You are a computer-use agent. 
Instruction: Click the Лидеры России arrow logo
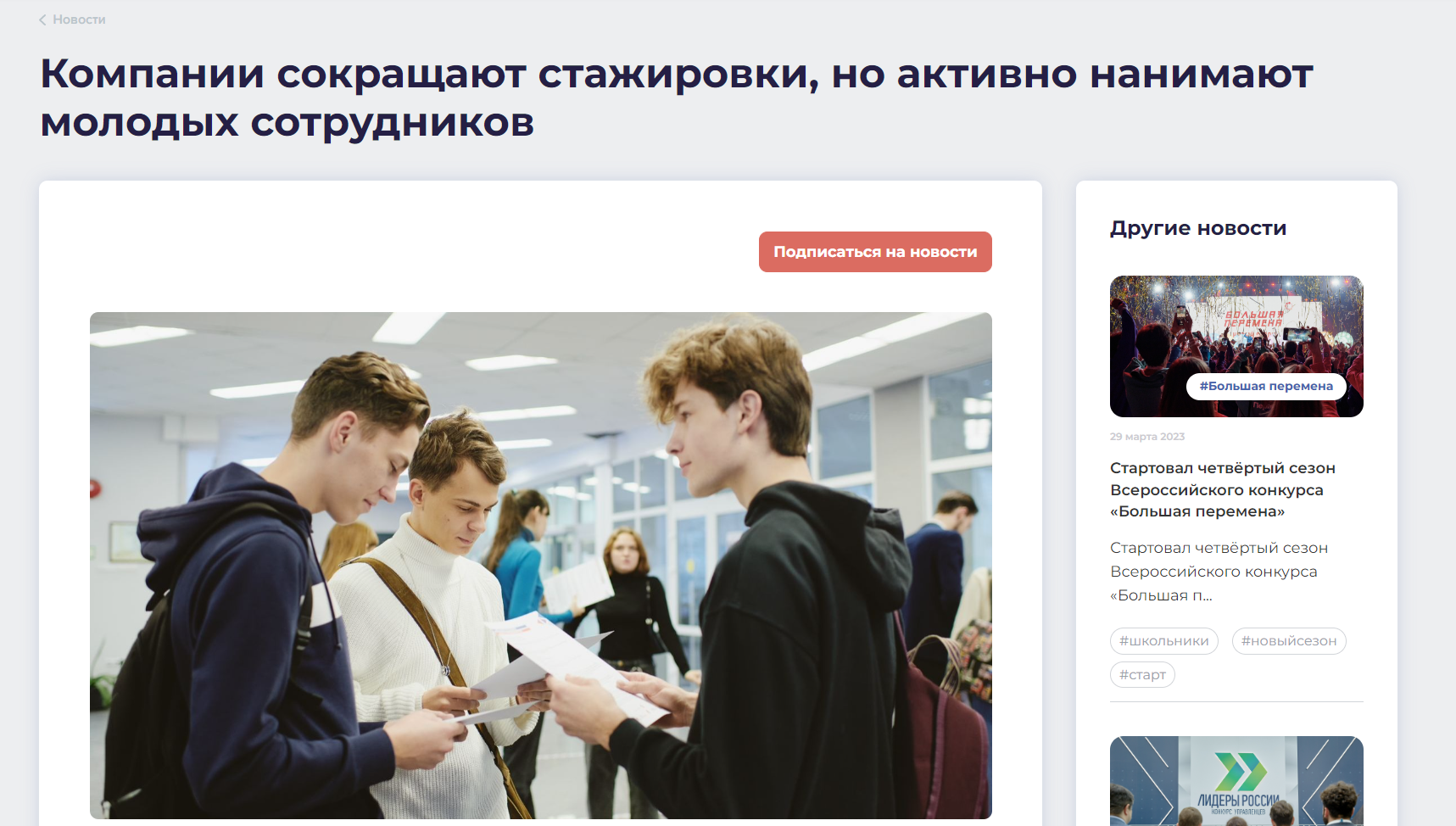coord(1240,770)
